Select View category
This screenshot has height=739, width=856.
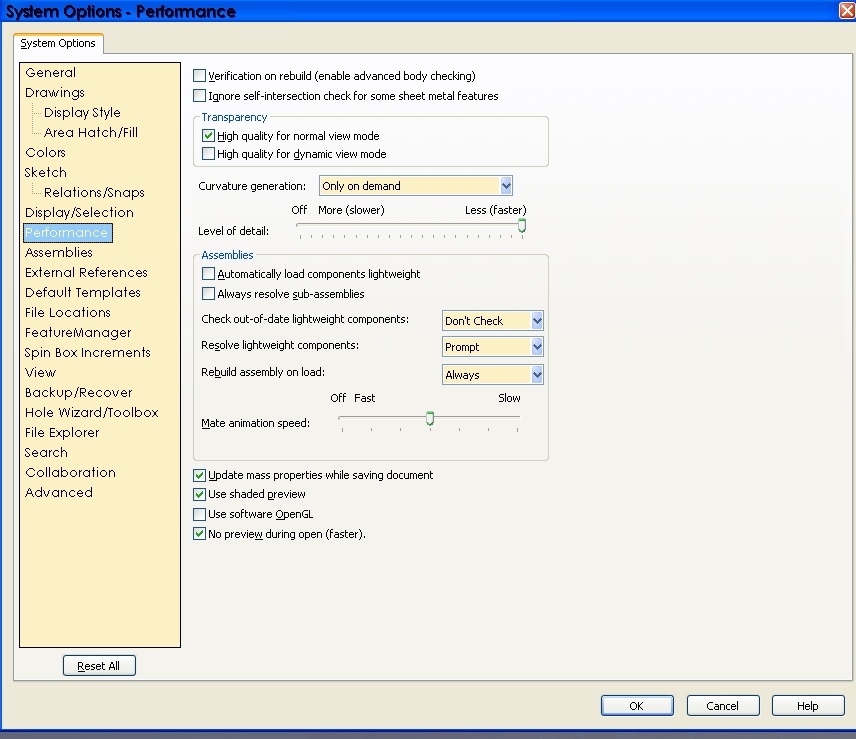[40, 373]
